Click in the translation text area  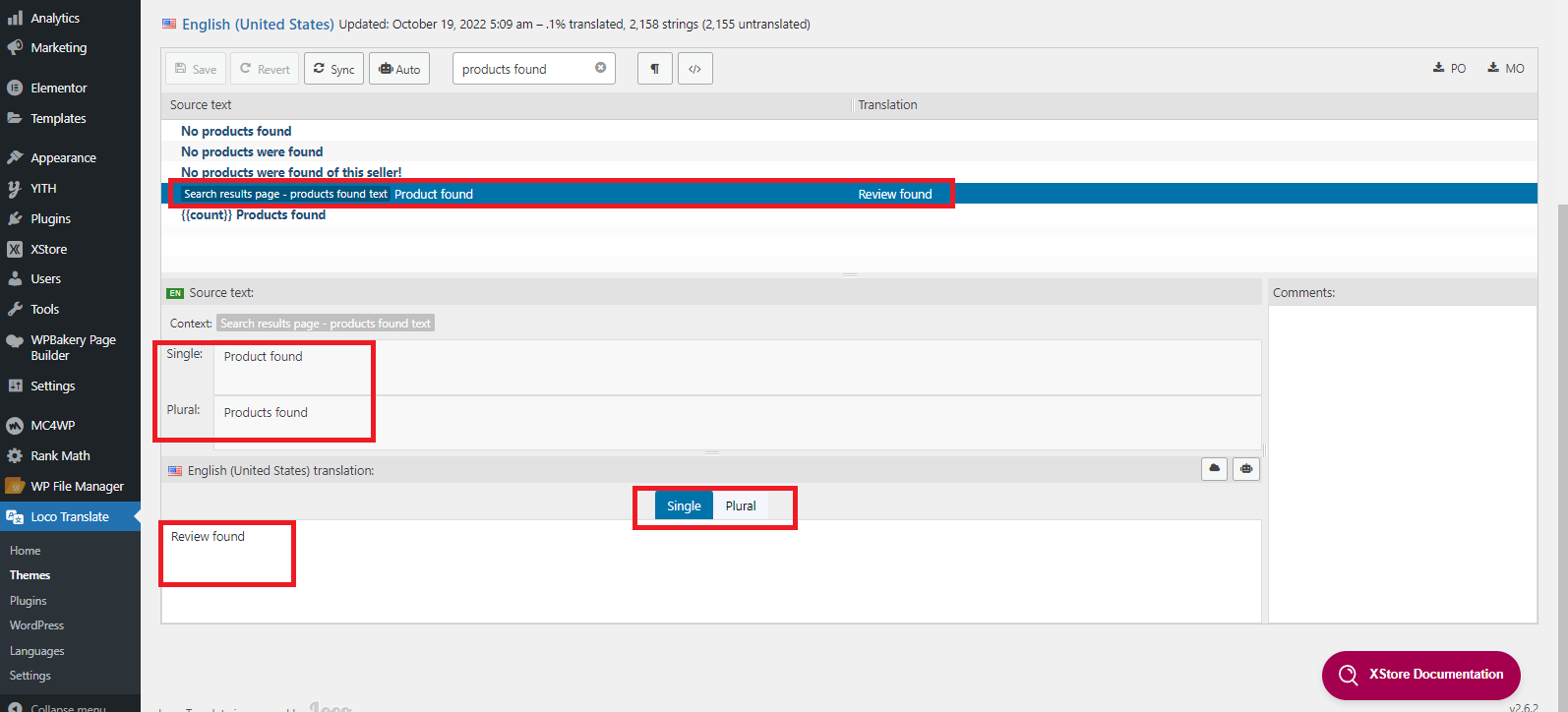point(711,571)
